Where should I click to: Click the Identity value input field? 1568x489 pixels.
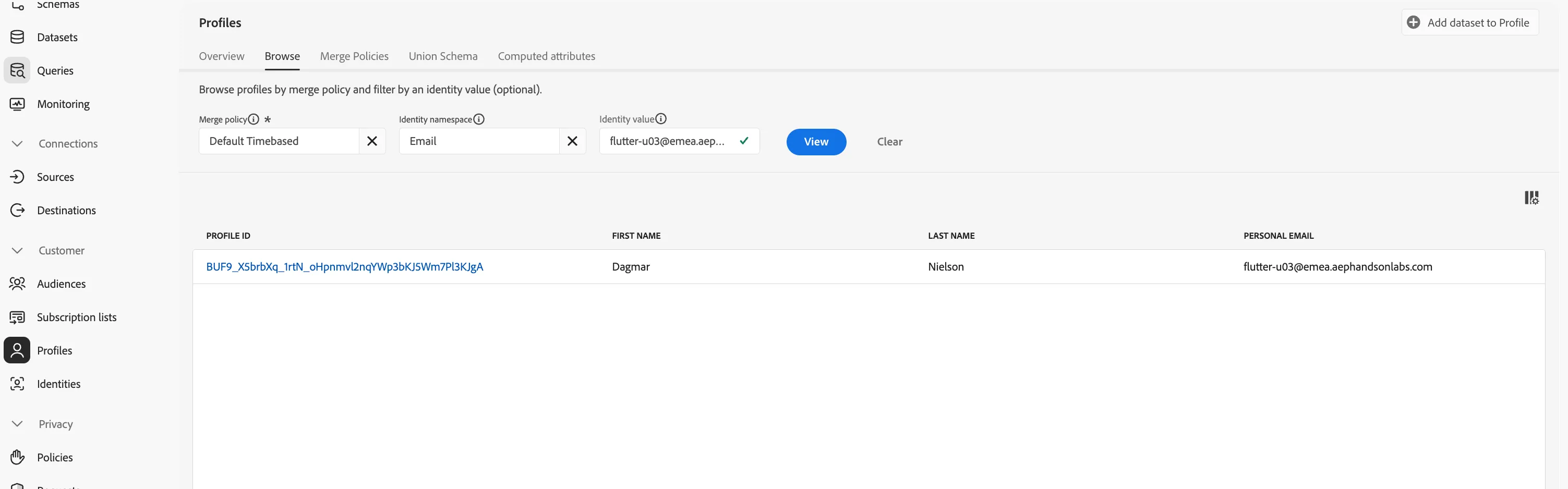679,141
